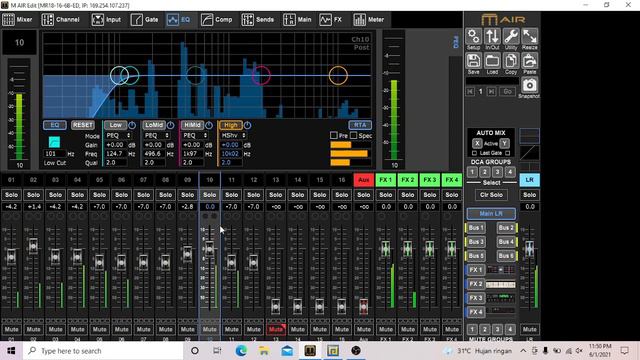Take a Snapshot with camera icon
The width and height of the screenshot is (640, 360).
(x=529, y=85)
